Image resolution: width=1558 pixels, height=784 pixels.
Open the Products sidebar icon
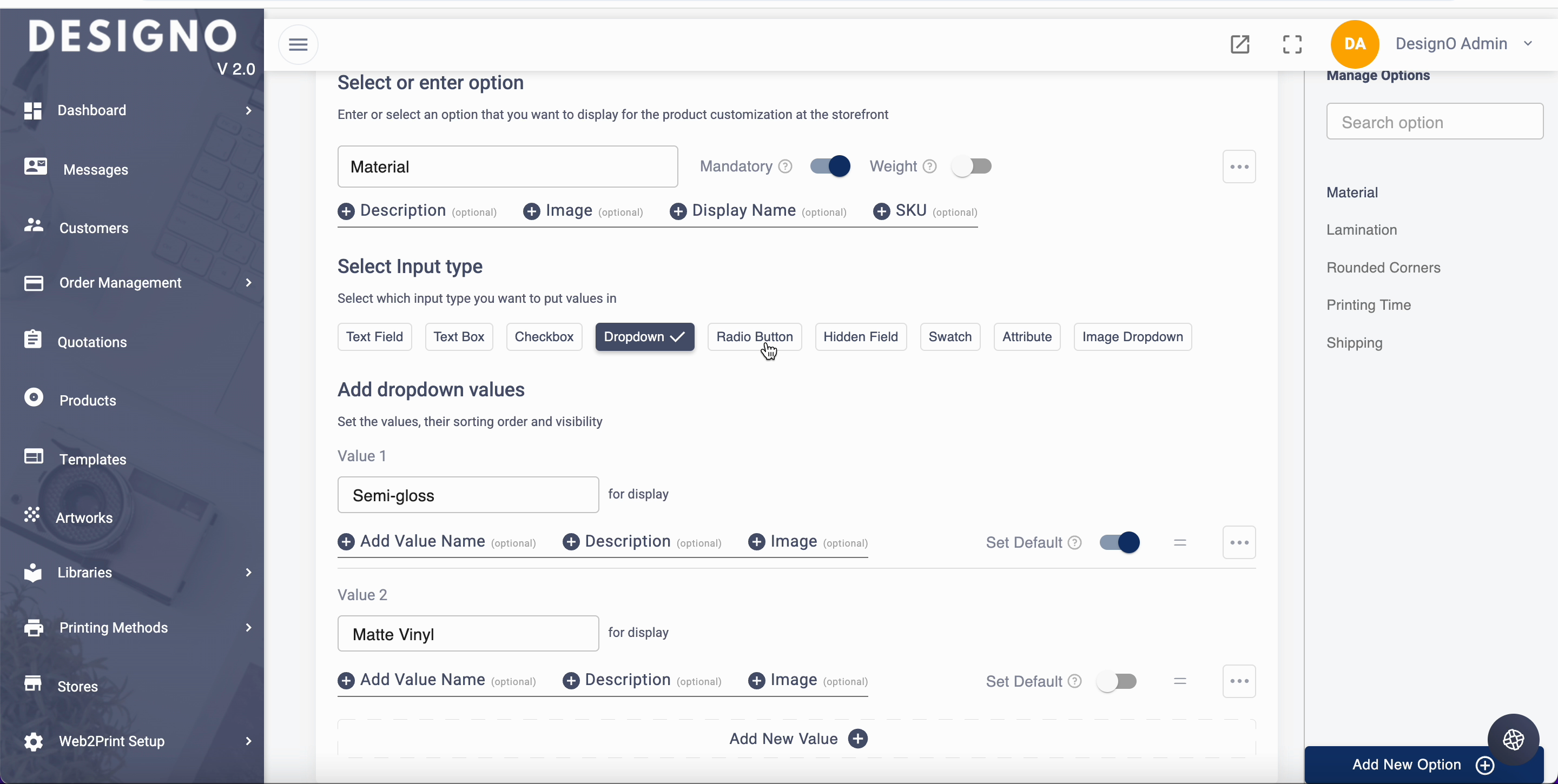[x=34, y=398]
